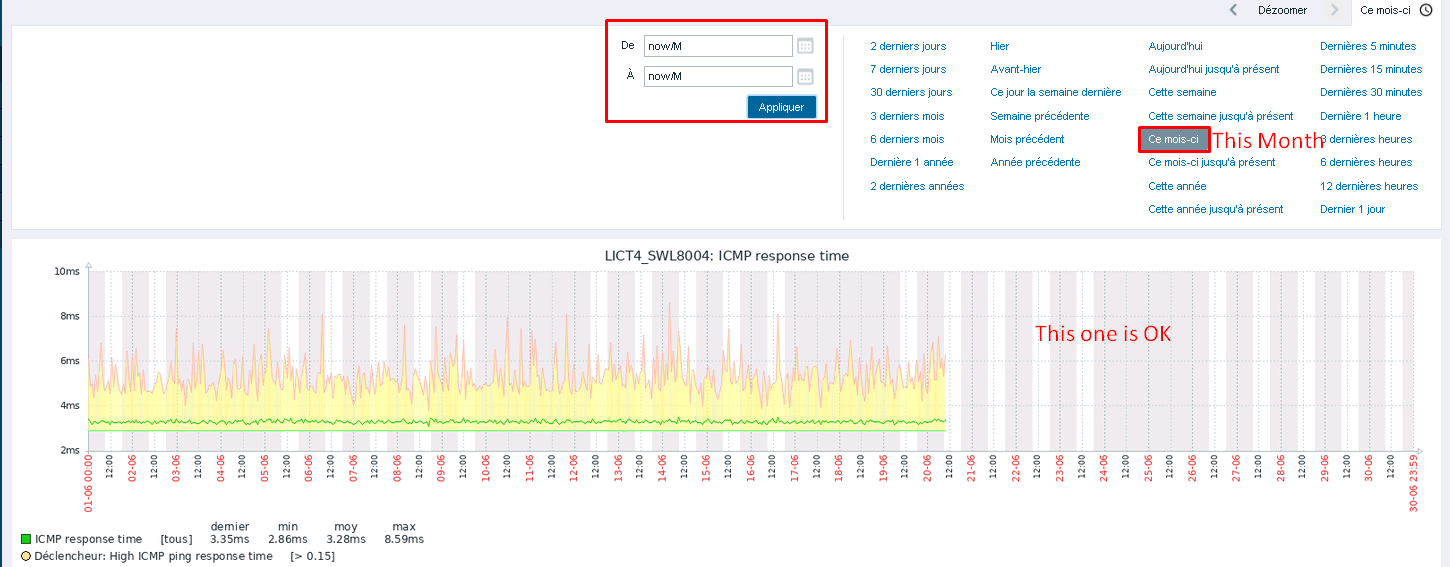
Task: Select Cette année jusqu'à présent
Action: 1216,209
